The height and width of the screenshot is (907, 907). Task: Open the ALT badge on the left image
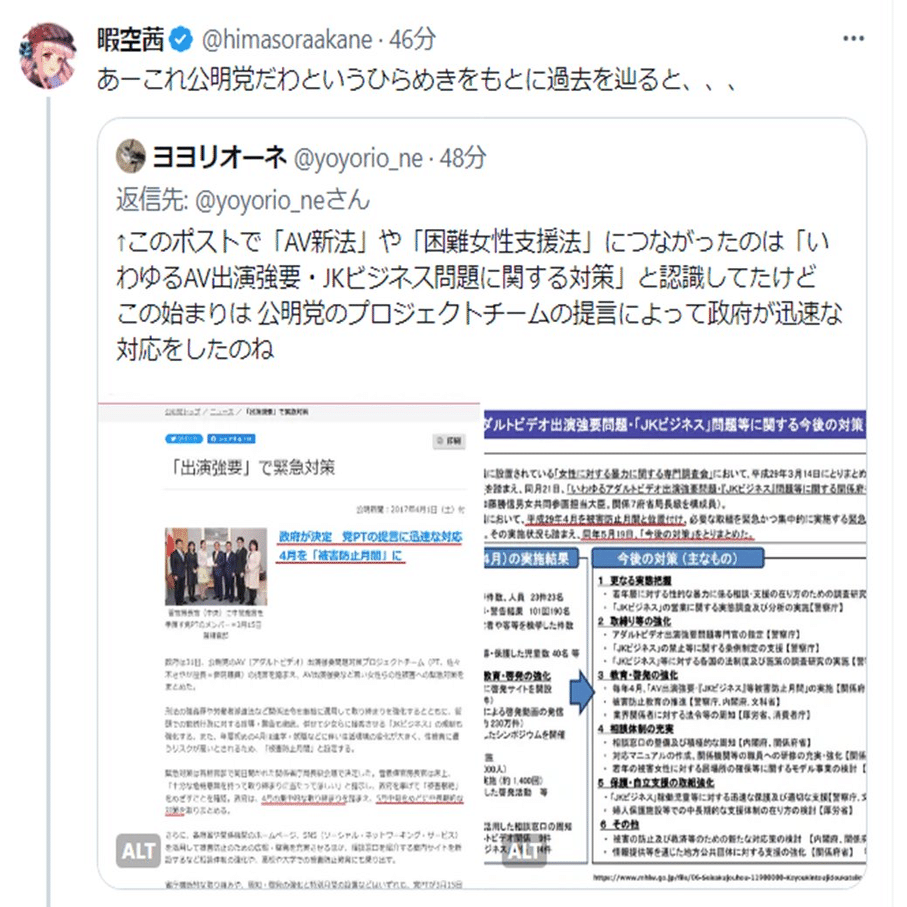coord(138,850)
